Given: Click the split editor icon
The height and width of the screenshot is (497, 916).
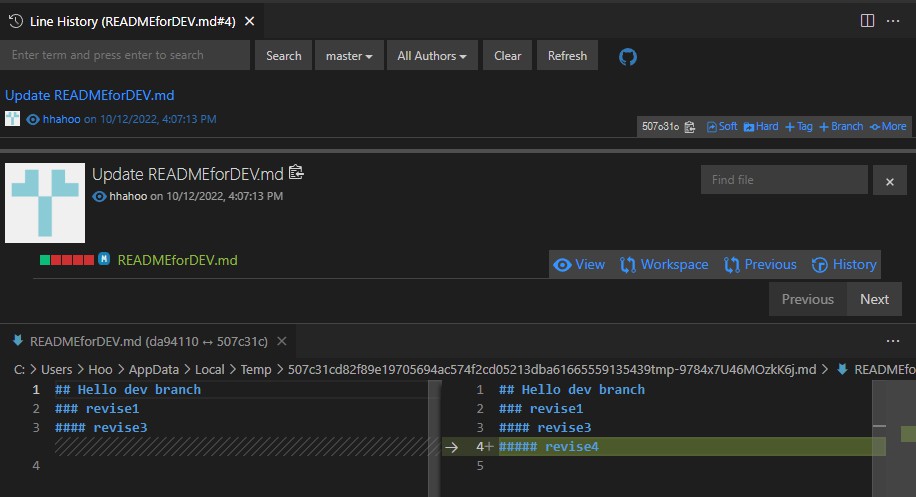Looking at the screenshot, I should [x=868, y=21].
